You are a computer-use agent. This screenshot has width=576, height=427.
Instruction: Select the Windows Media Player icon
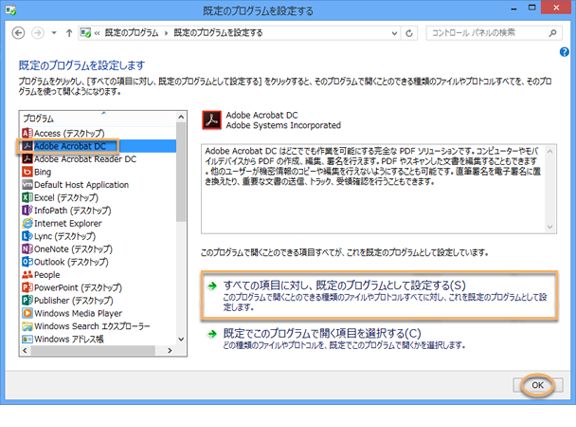[x=27, y=313]
